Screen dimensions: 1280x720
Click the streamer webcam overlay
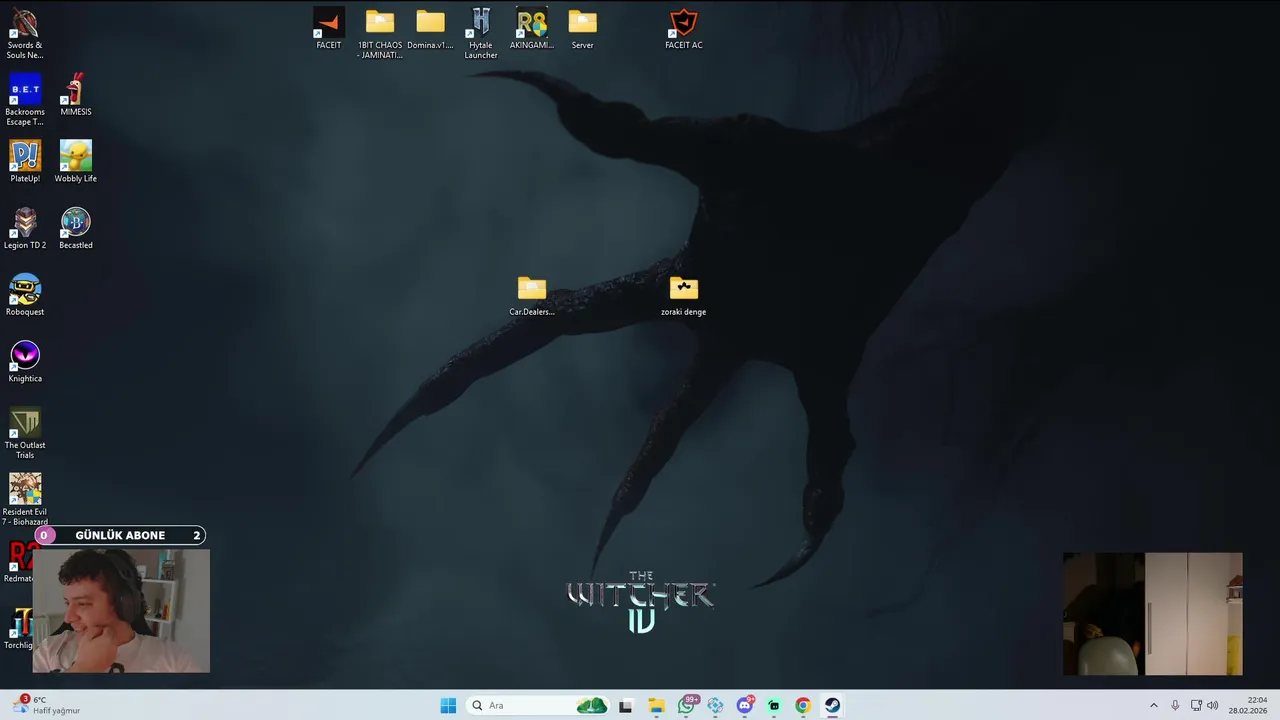point(121,610)
